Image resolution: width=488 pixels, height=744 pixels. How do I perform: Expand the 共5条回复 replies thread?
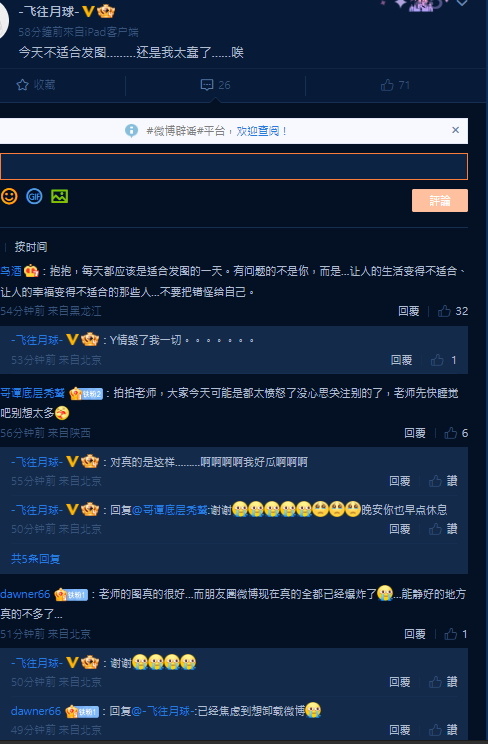(36, 559)
